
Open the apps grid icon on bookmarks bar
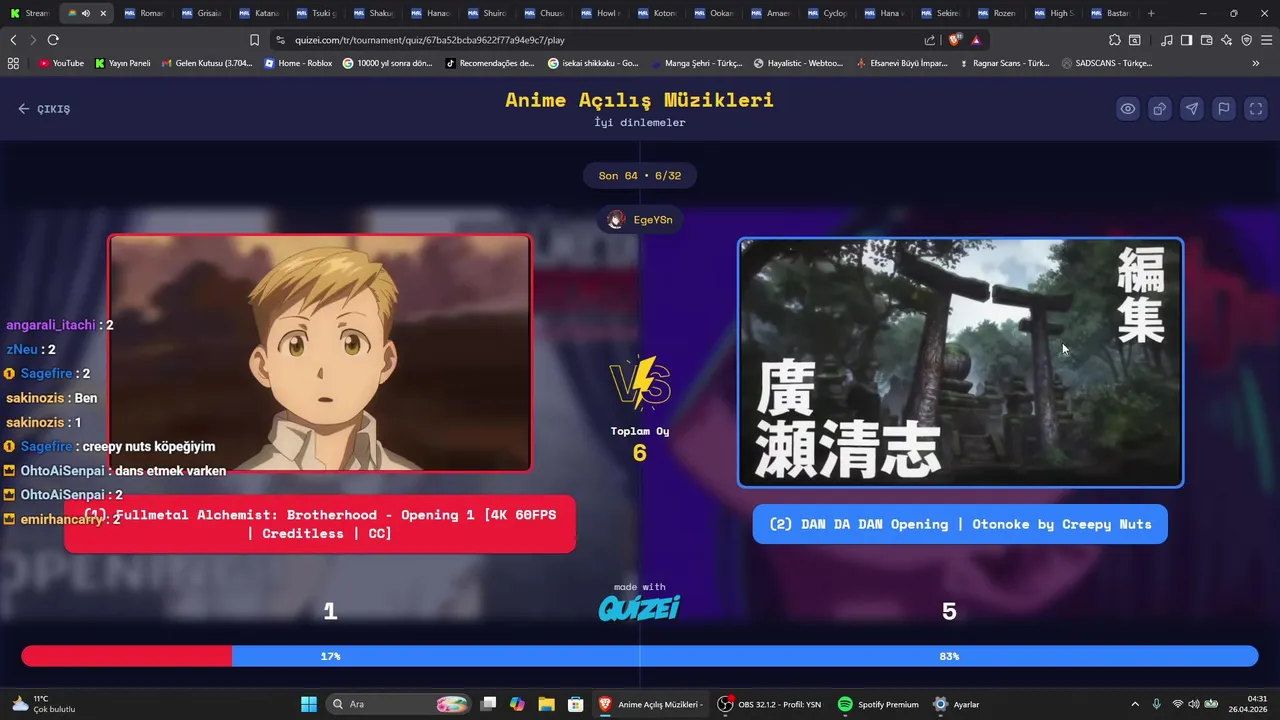[x=13, y=63]
